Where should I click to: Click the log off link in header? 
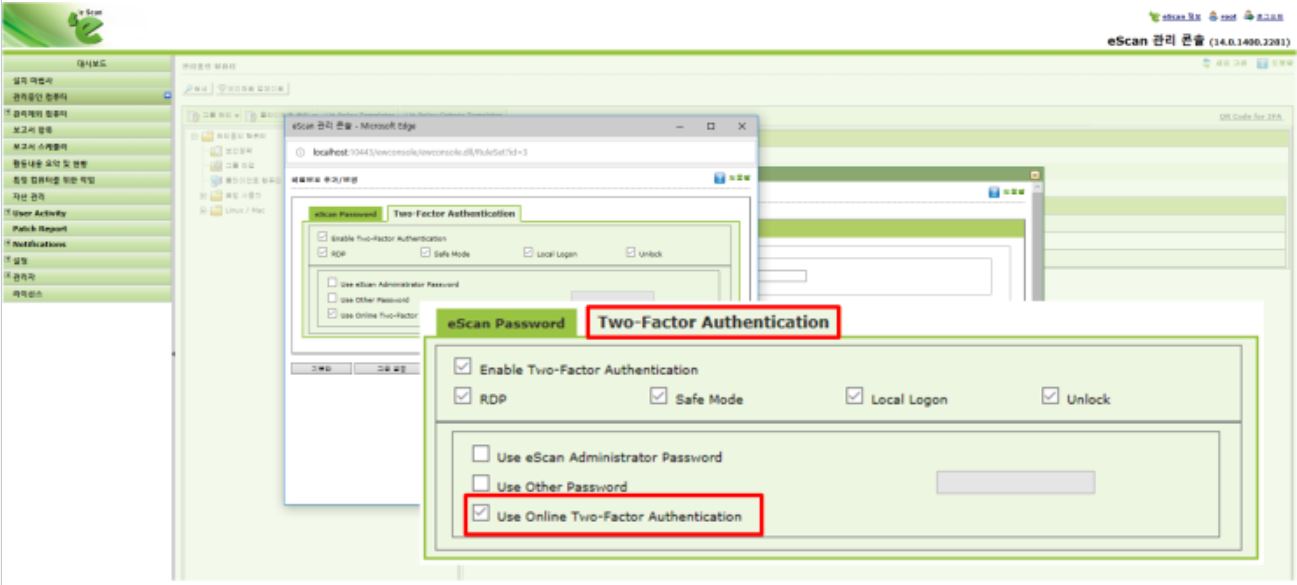point(1268,18)
